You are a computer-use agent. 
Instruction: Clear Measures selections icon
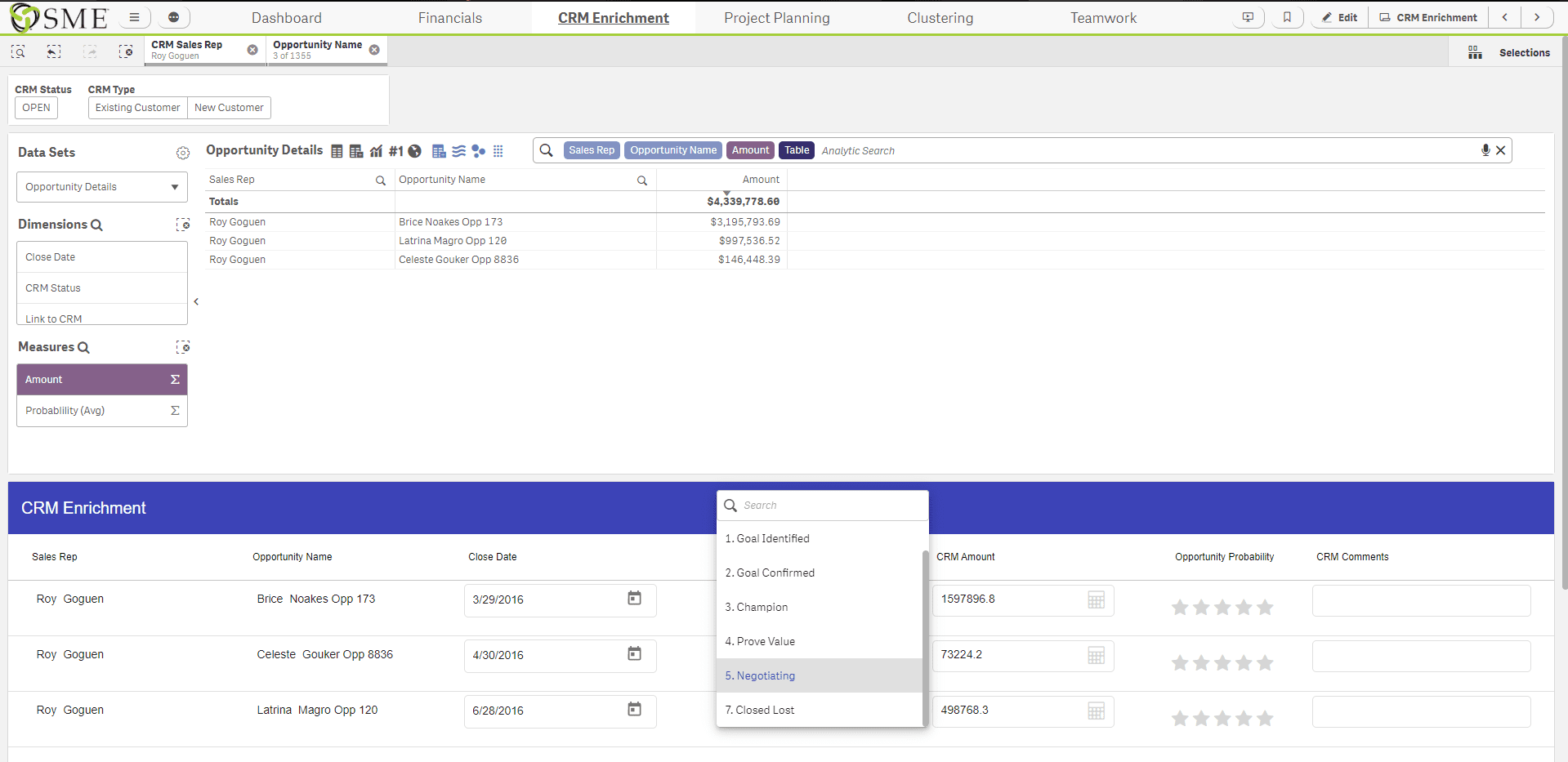[x=183, y=347]
